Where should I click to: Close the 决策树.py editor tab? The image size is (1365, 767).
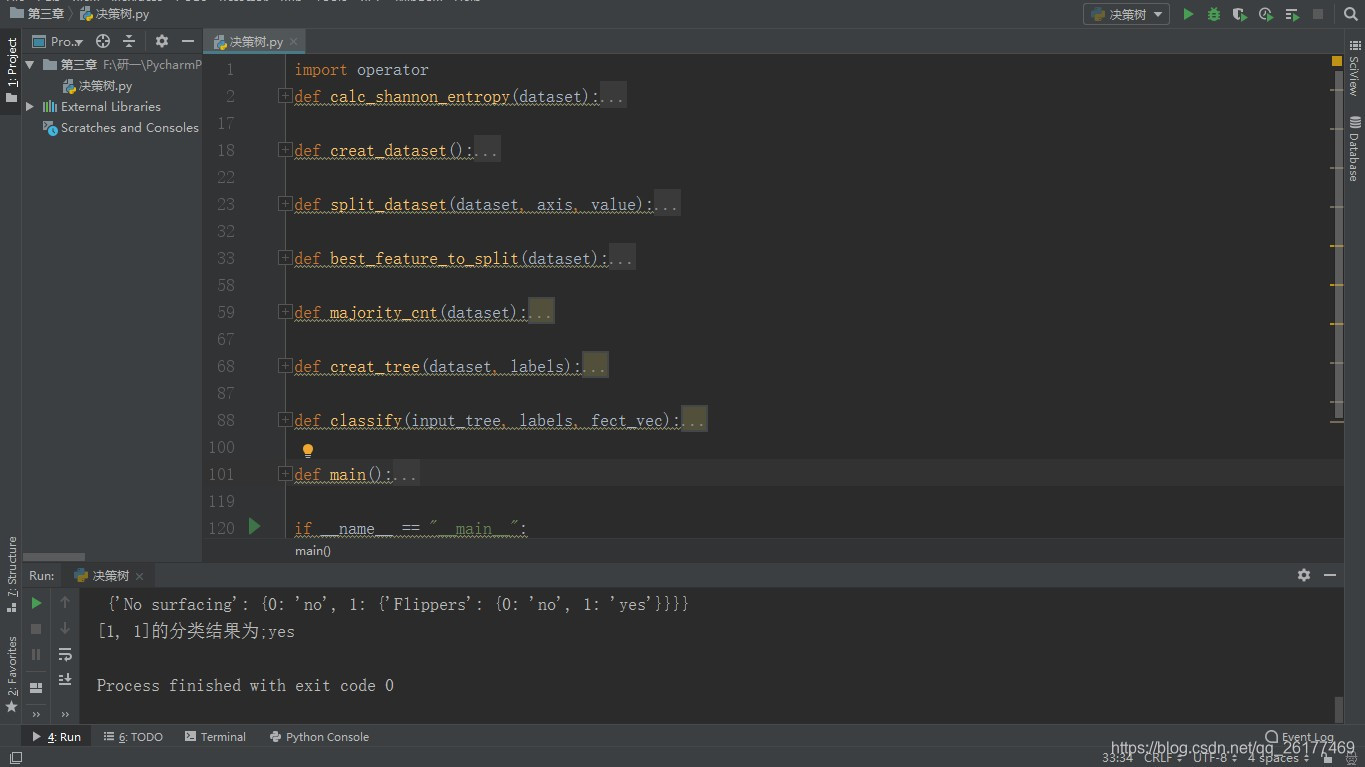click(294, 42)
